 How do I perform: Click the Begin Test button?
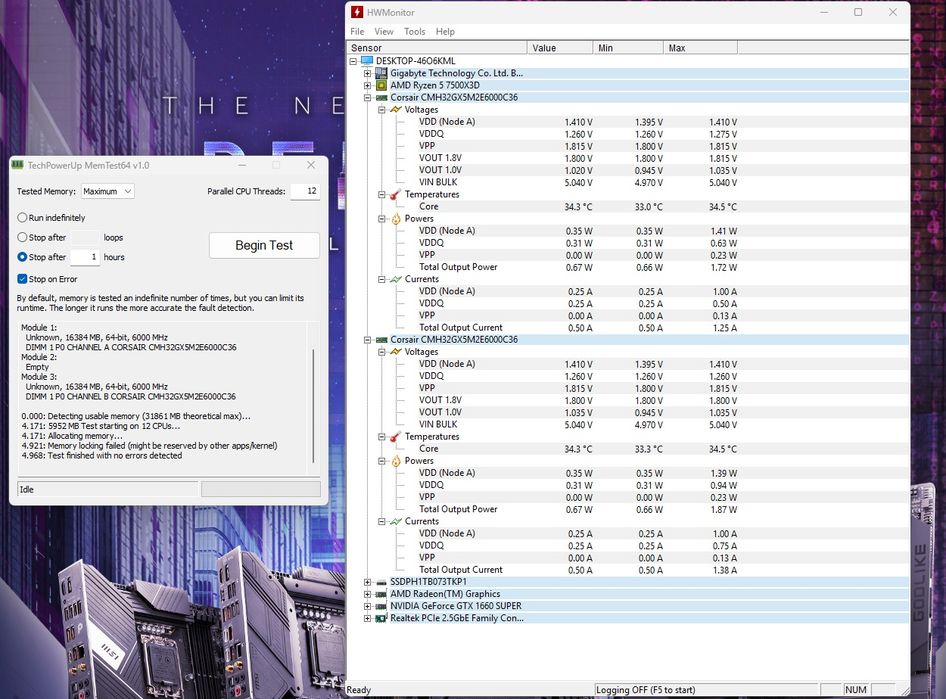[264, 245]
